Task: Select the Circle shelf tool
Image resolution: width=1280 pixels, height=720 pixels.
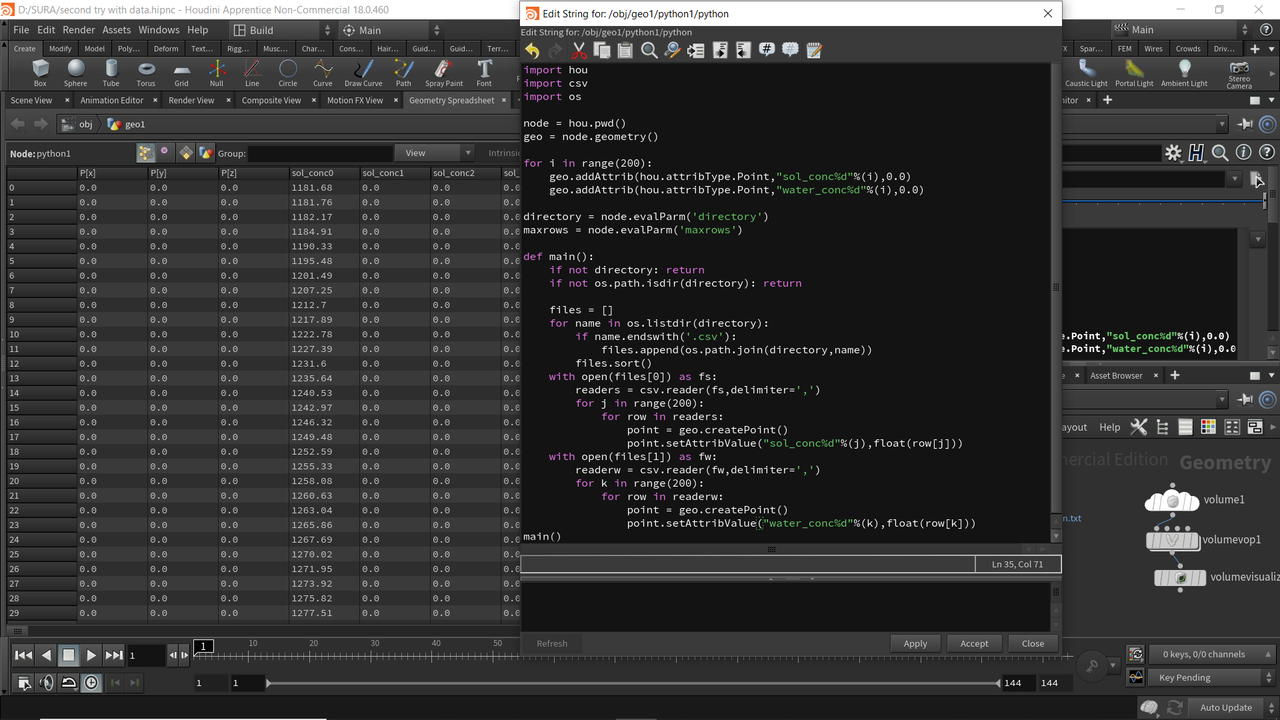Action: pos(288,73)
